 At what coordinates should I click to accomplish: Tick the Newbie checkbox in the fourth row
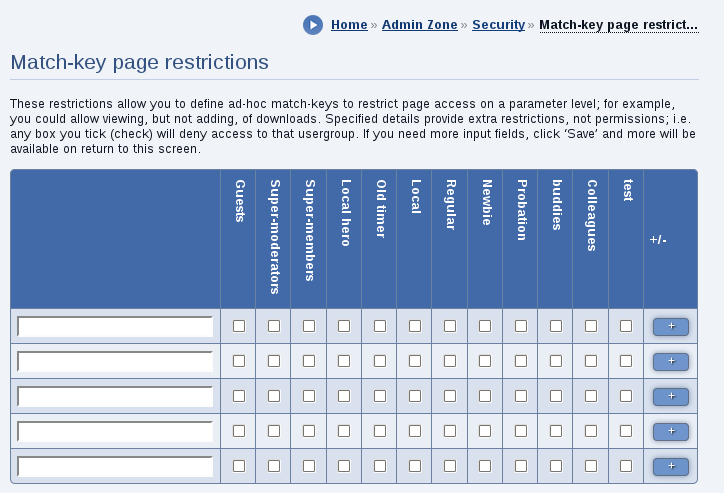tap(485, 431)
